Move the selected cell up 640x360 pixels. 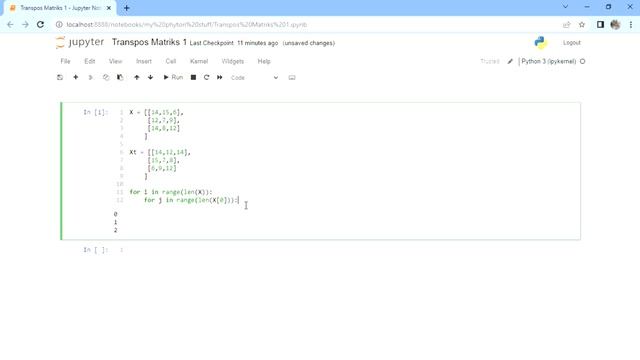(137, 77)
